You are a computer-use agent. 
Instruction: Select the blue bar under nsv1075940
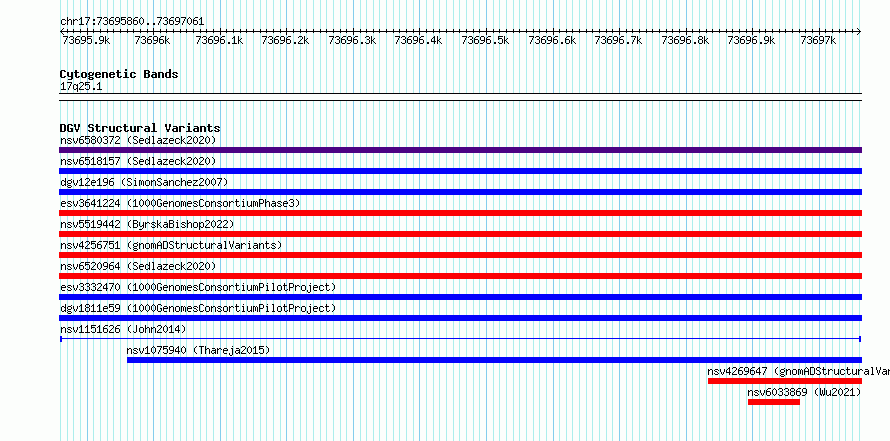click(x=494, y=360)
